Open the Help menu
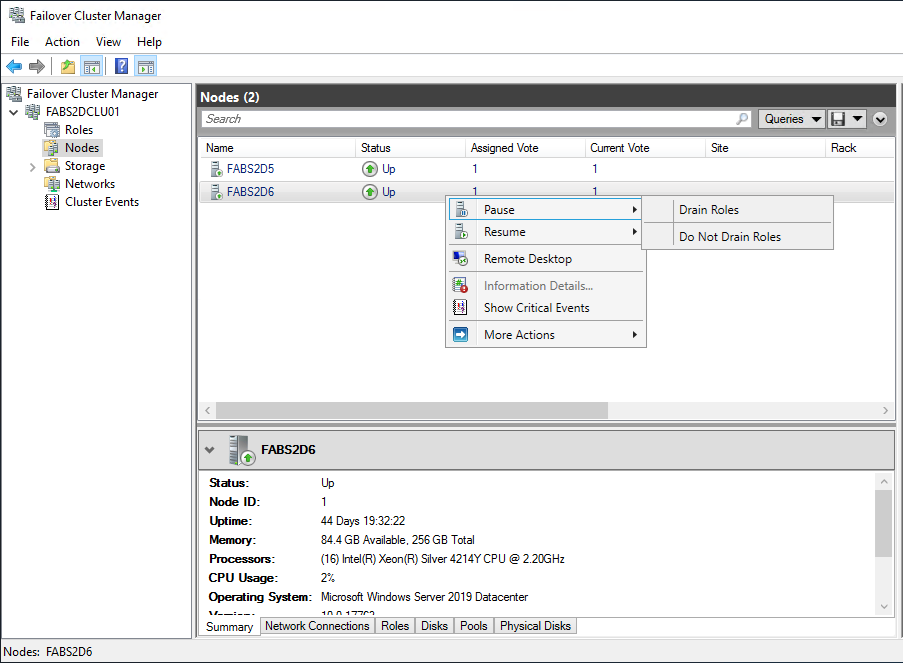The image size is (903, 663). click(x=149, y=42)
